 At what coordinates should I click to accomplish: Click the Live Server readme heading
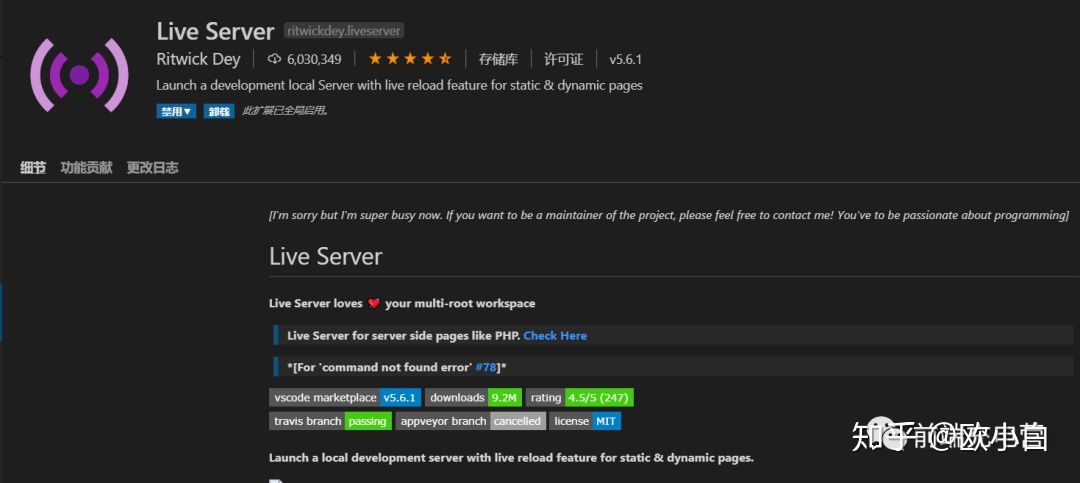click(x=326, y=256)
